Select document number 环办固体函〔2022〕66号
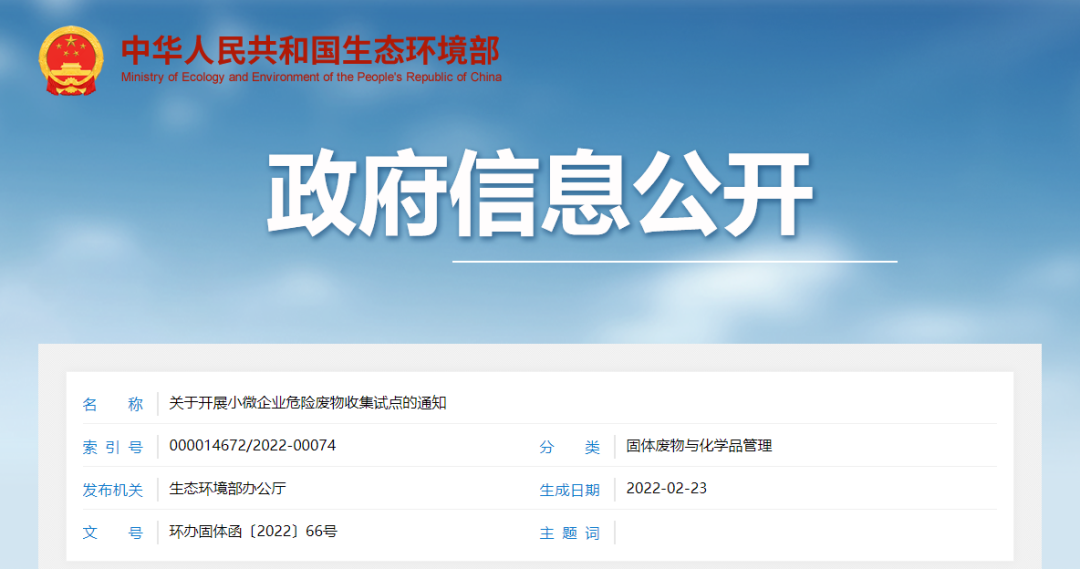The image size is (1080, 569). 253,531
